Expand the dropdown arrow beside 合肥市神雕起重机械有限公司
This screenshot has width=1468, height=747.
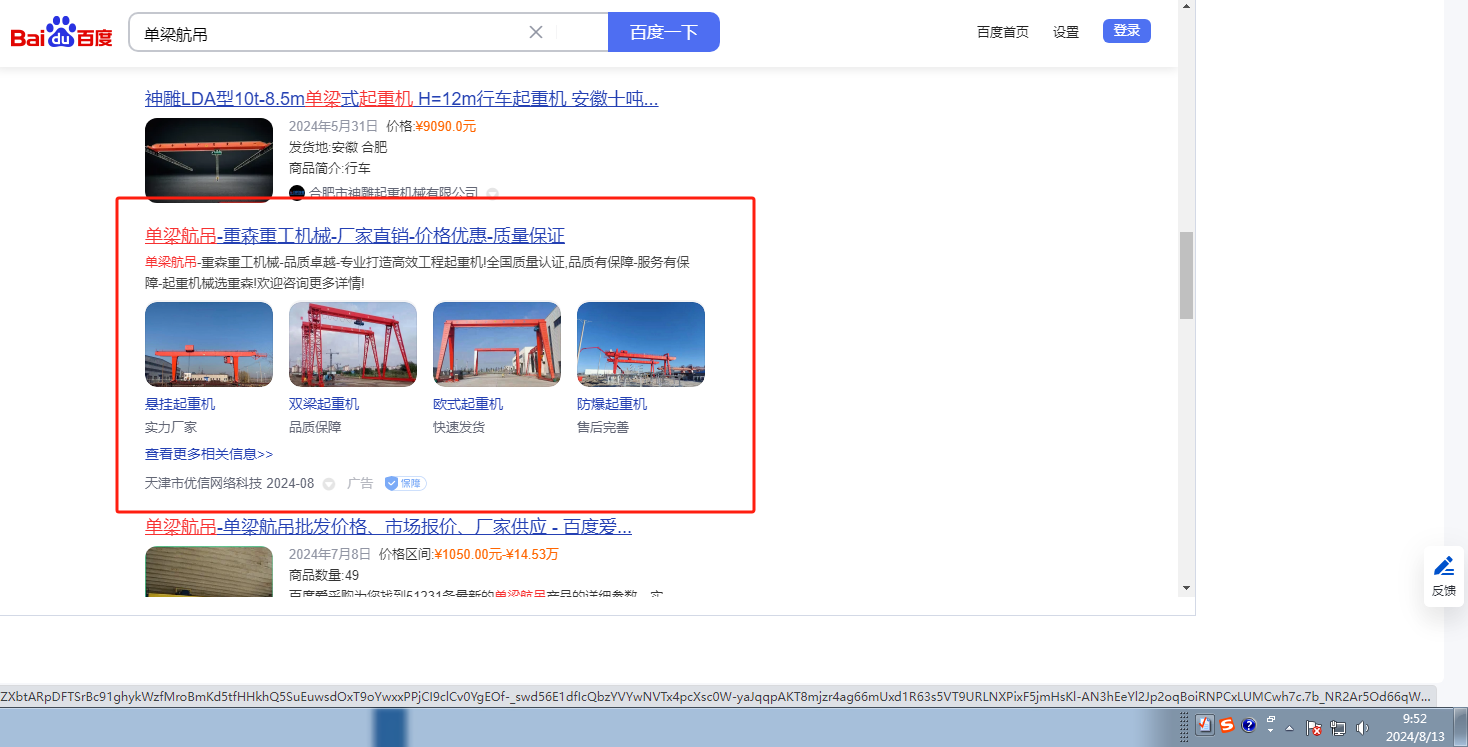tap(492, 193)
